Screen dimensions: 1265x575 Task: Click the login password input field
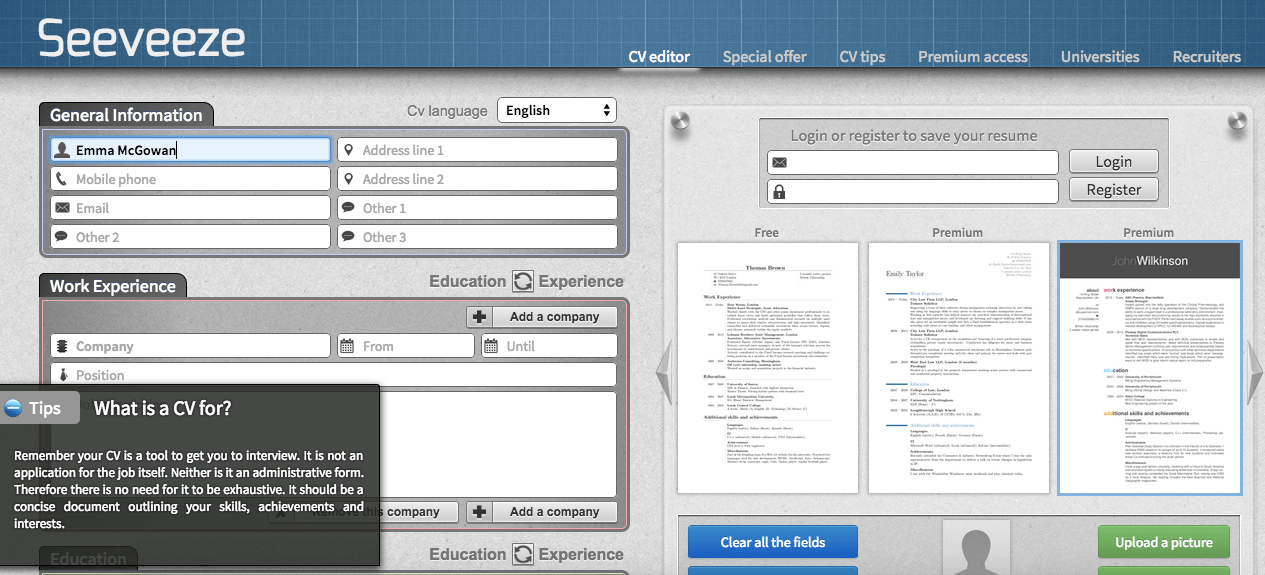click(x=913, y=191)
